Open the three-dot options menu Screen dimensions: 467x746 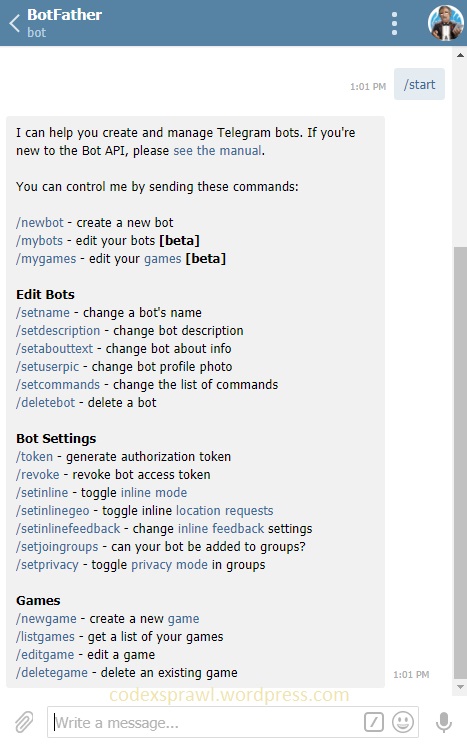click(x=394, y=23)
